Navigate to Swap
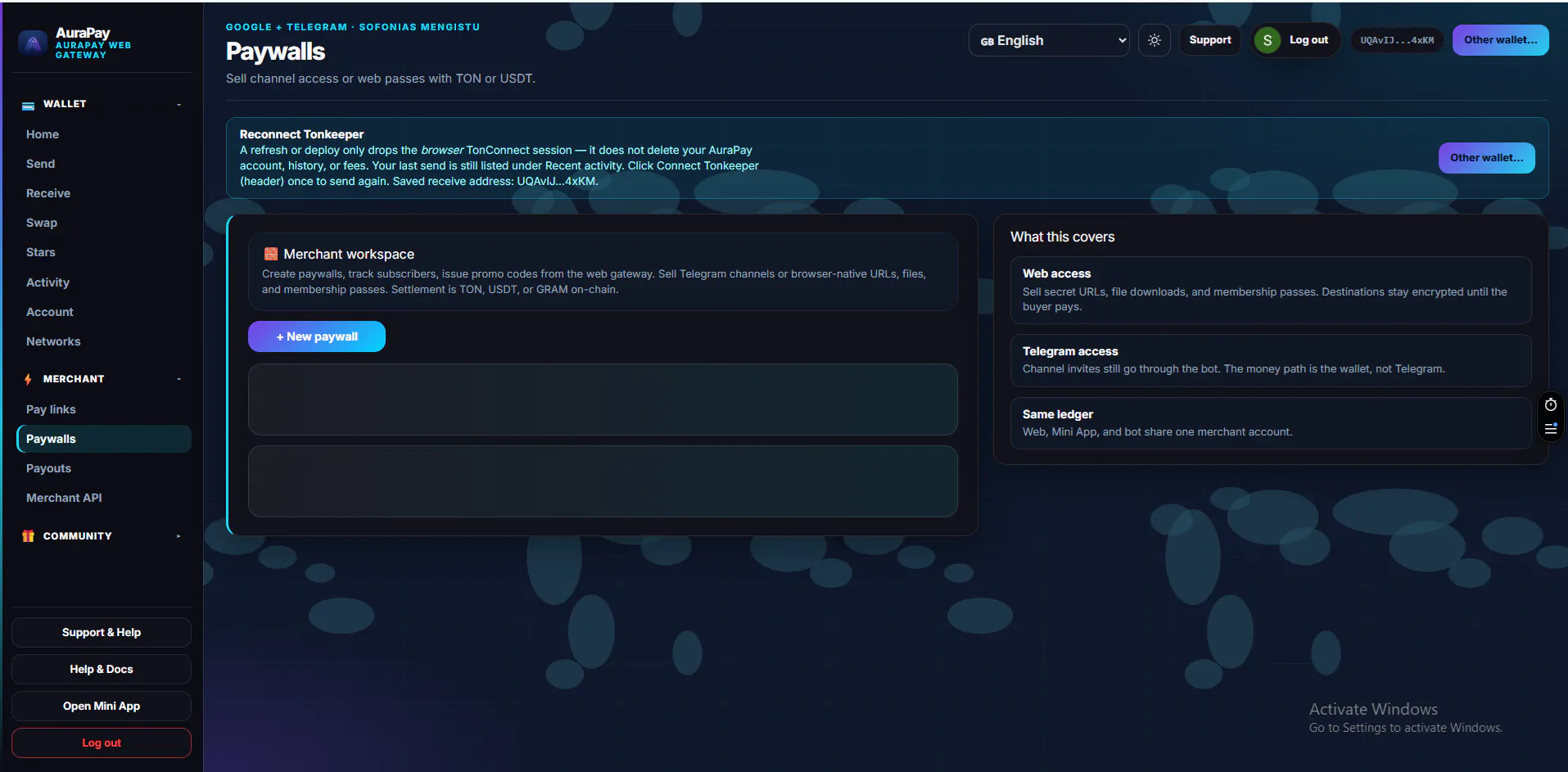This screenshot has width=1568, height=772. (42, 223)
